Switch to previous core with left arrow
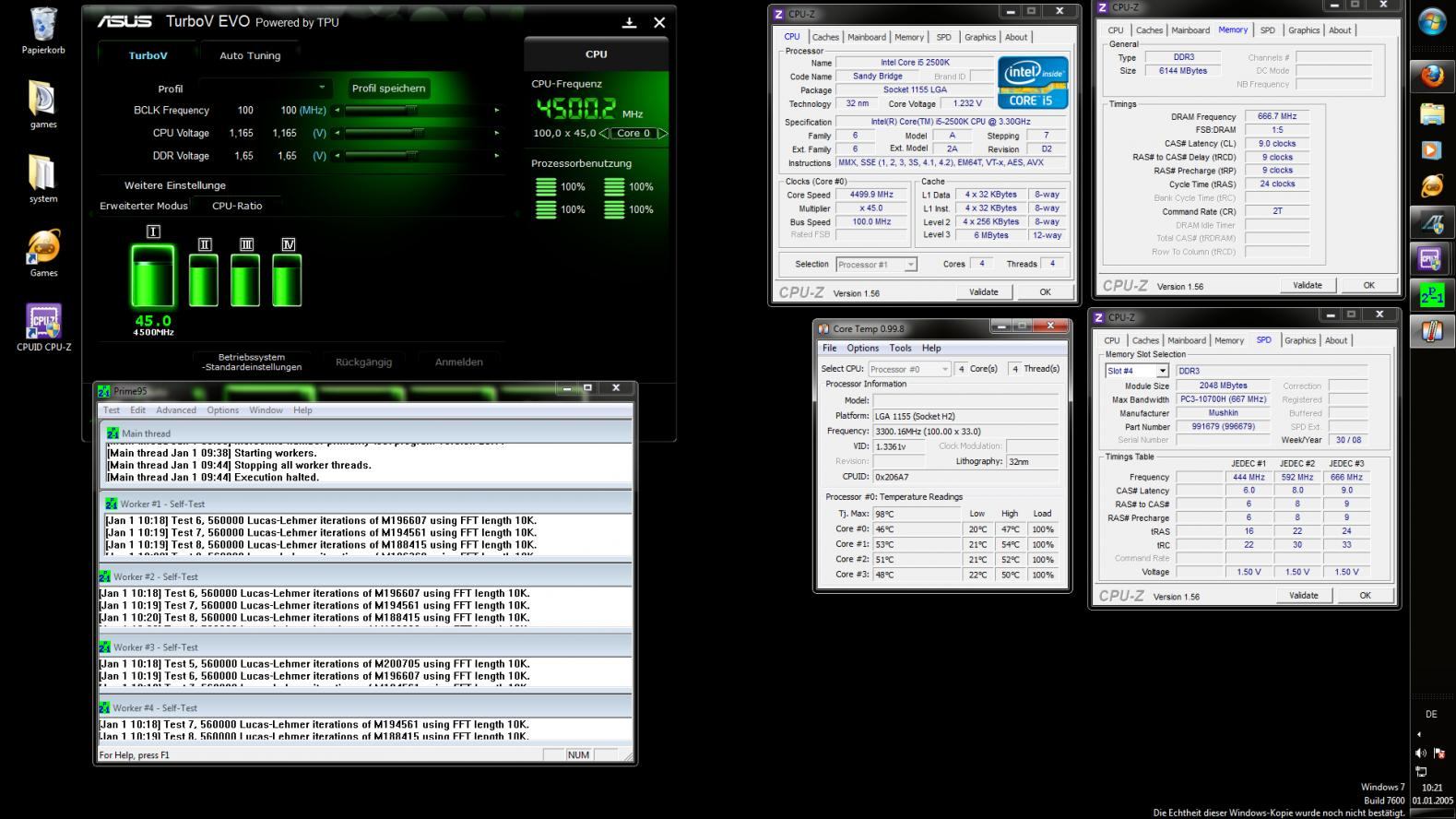Screen dimensions: 1456x819 coord(604,134)
